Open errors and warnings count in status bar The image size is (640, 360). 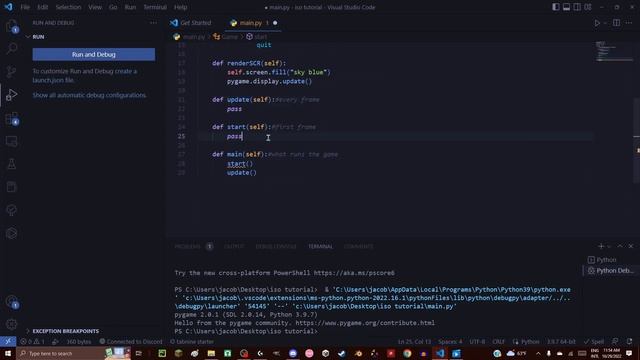32,341
